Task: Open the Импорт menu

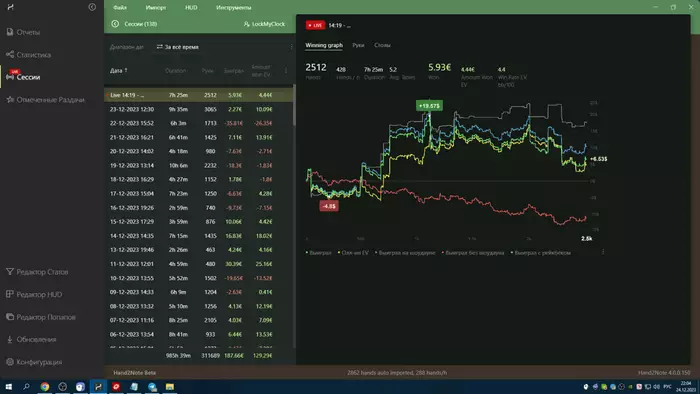Action: [156, 7]
